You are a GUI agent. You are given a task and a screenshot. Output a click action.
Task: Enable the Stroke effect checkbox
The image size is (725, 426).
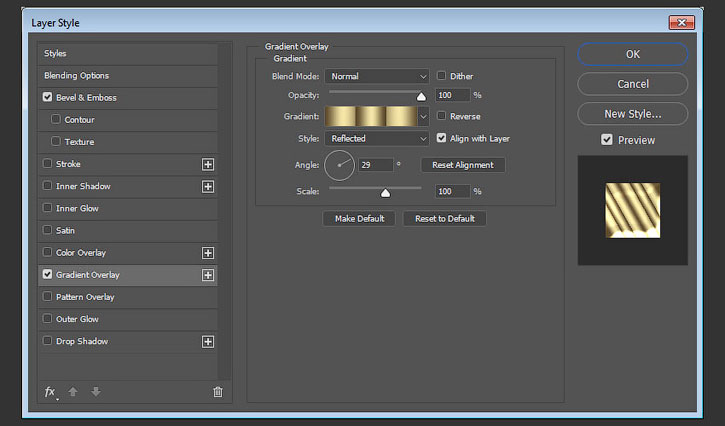pos(47,163)
